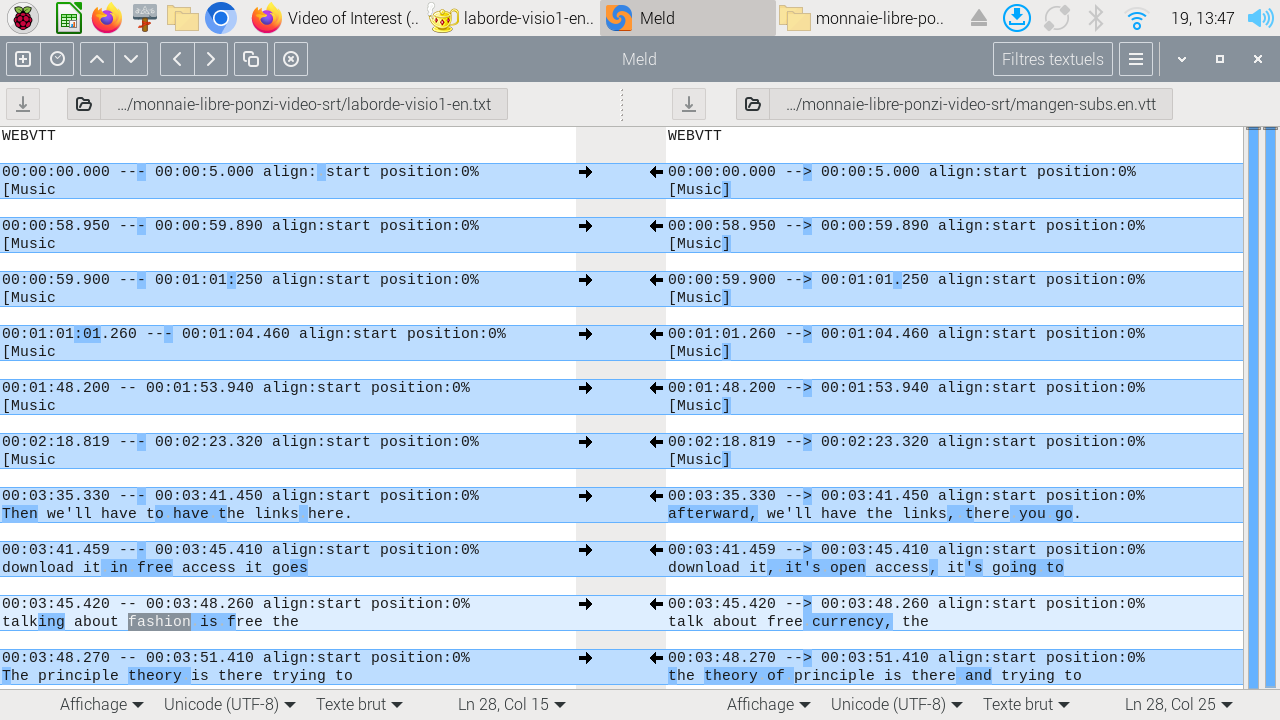Image resolution: width=1280 pixels, height=720 pixels.
Task: Push current change to the right
Action: click(x=211, y=59)
